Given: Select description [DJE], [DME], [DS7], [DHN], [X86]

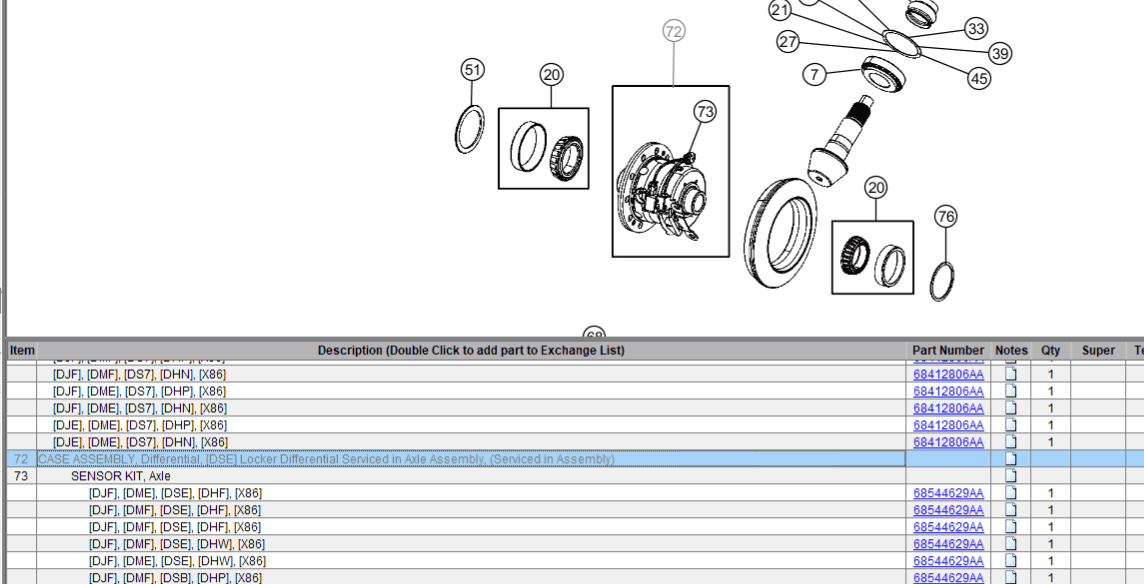Looking at the screenshot, I should pyautogui.click(x=139, y=442).
